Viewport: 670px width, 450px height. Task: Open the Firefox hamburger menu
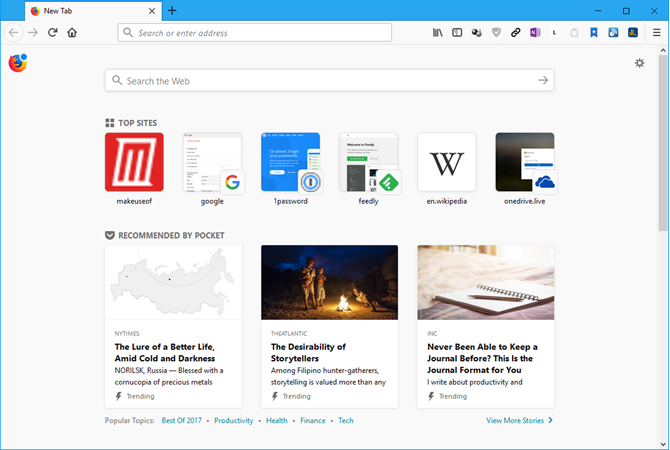[x=655, y=33]
